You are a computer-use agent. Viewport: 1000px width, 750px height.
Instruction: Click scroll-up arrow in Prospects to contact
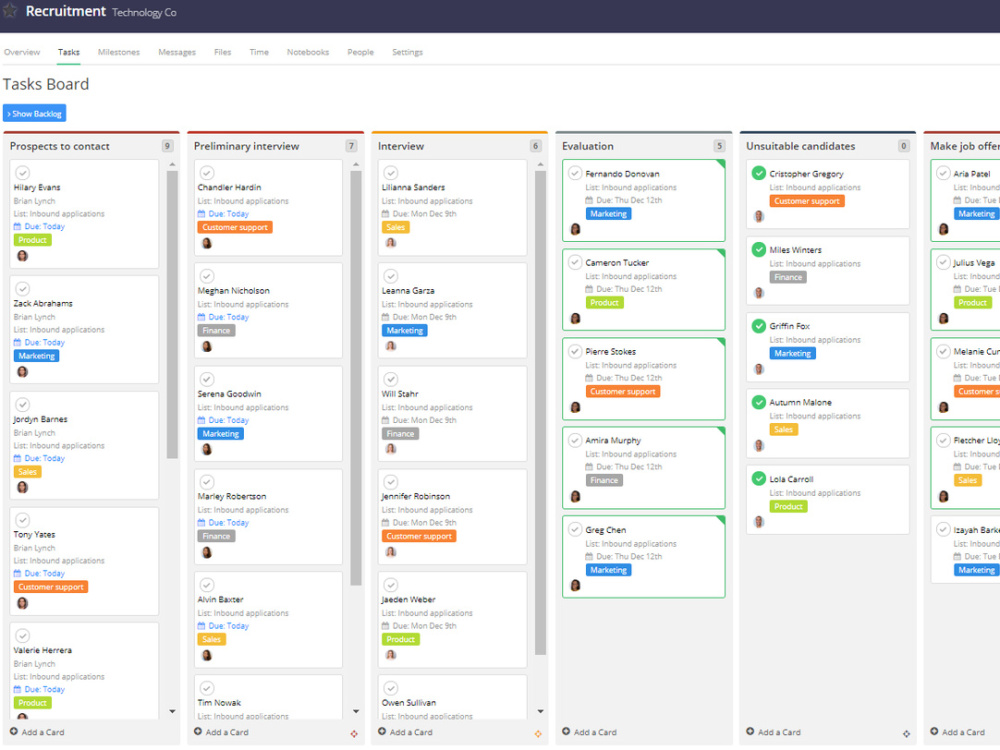[172, 165]
